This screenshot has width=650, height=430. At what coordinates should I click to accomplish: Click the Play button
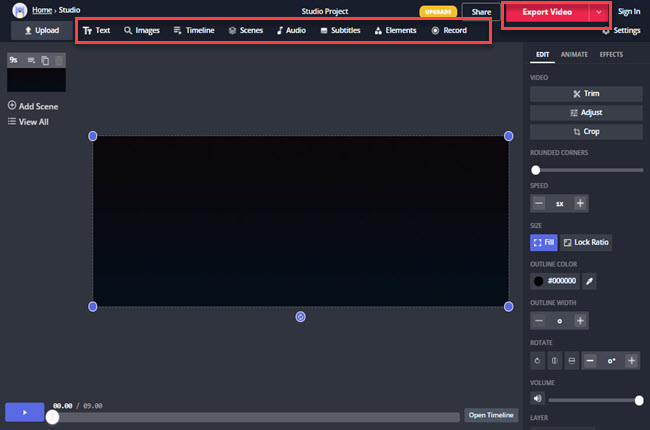click(24, 412)
